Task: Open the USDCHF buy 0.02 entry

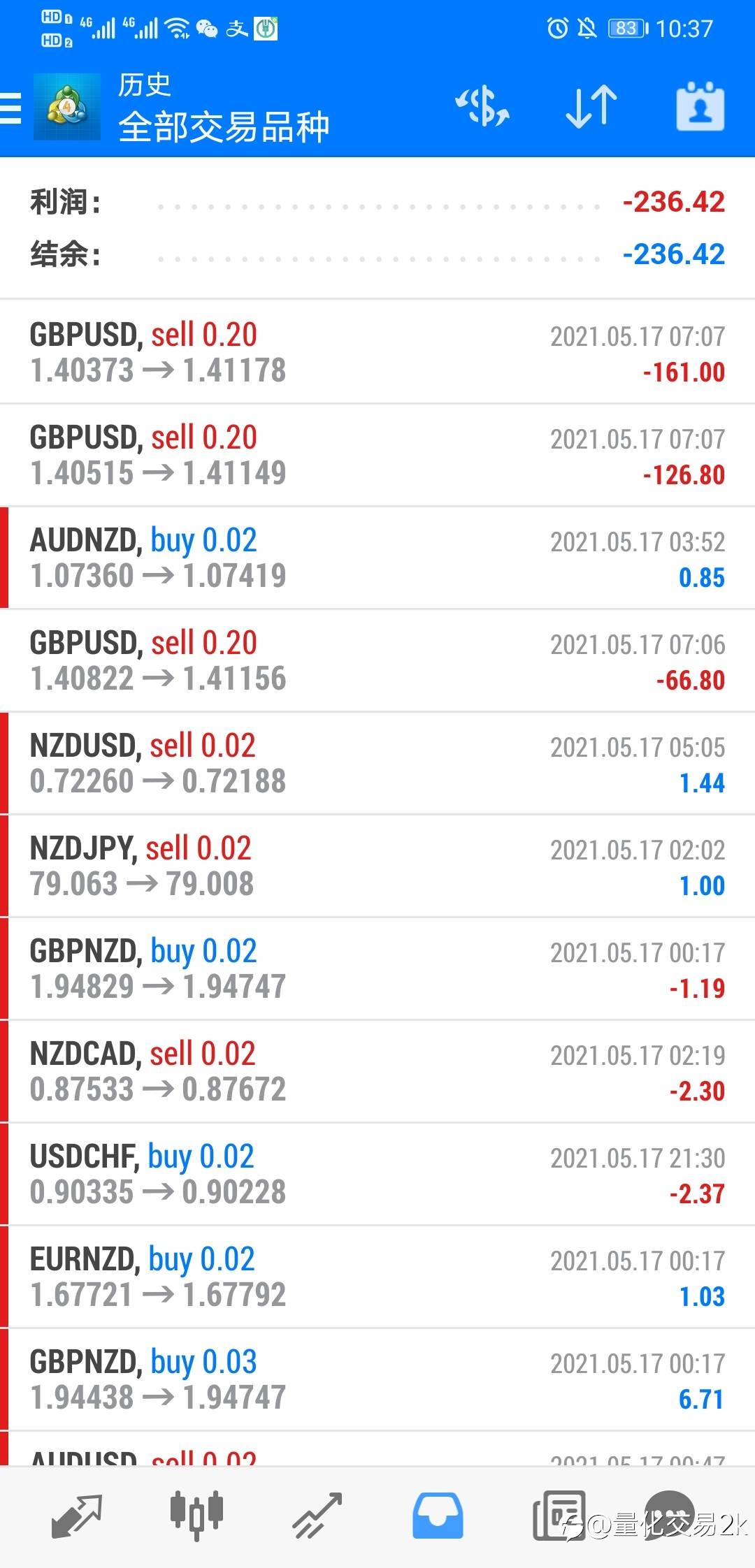Action: (377, 1174)
